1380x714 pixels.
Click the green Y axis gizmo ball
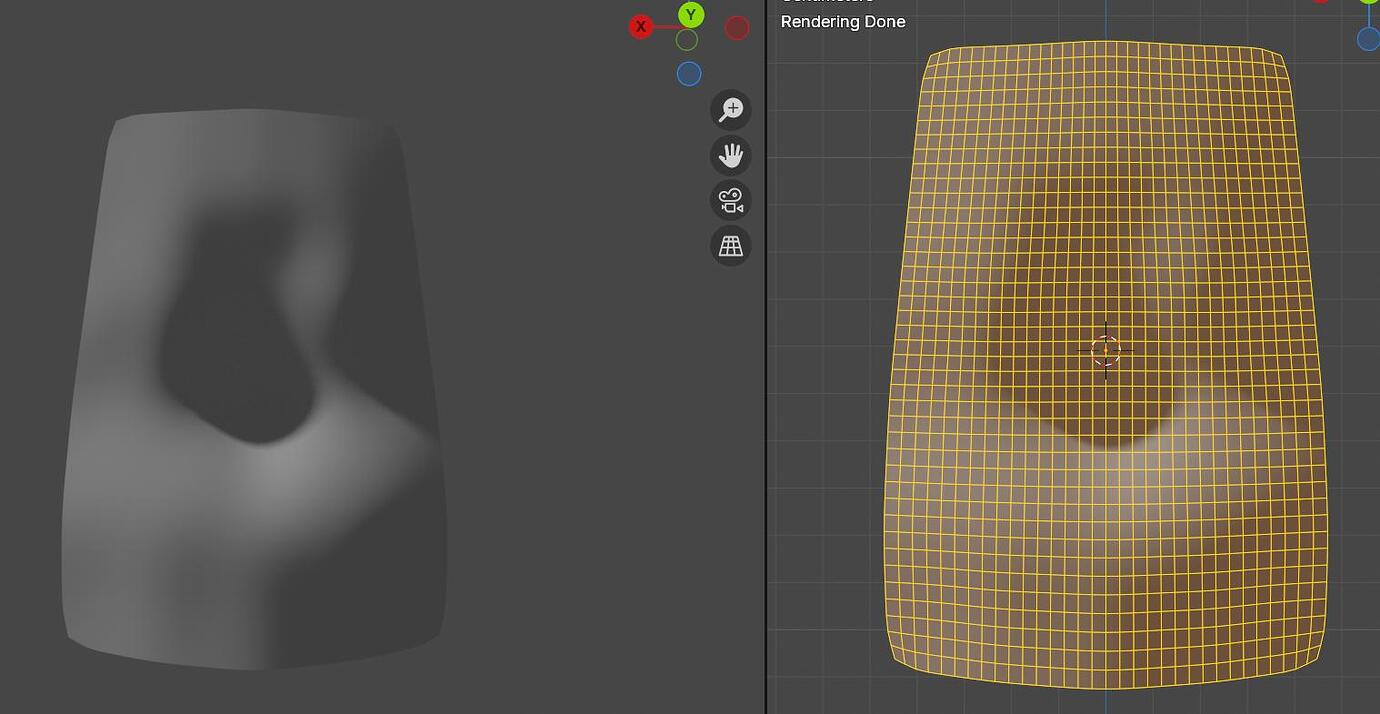click(x=691, y=15)
